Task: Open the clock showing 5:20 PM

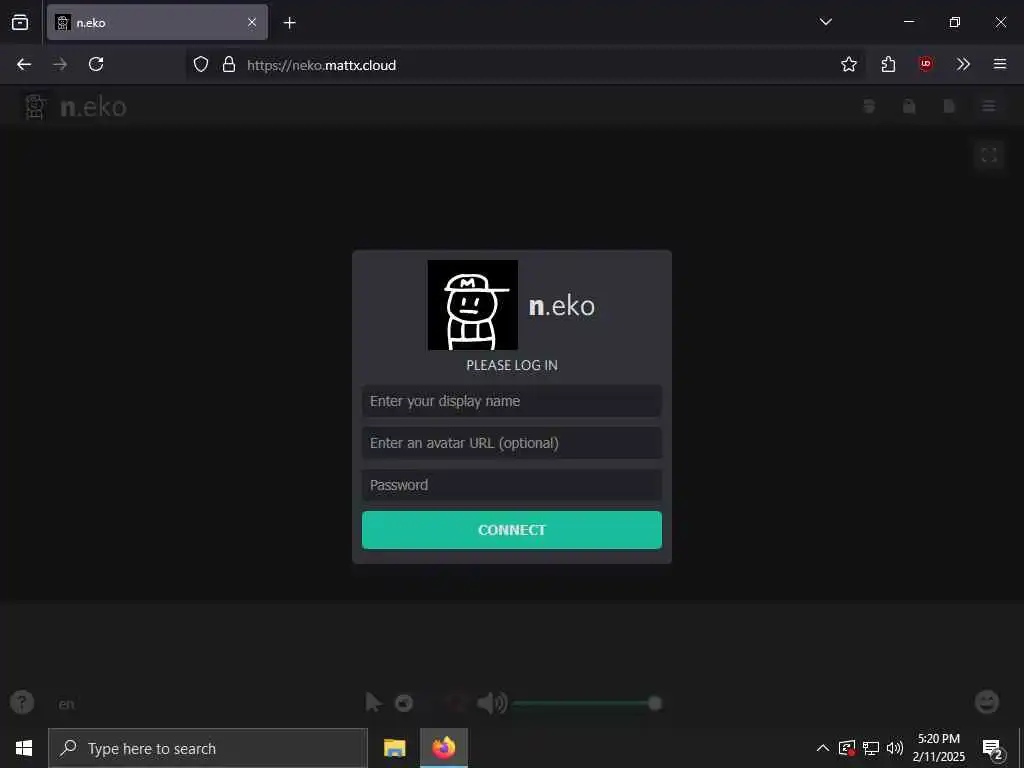Action: point(938,748)
